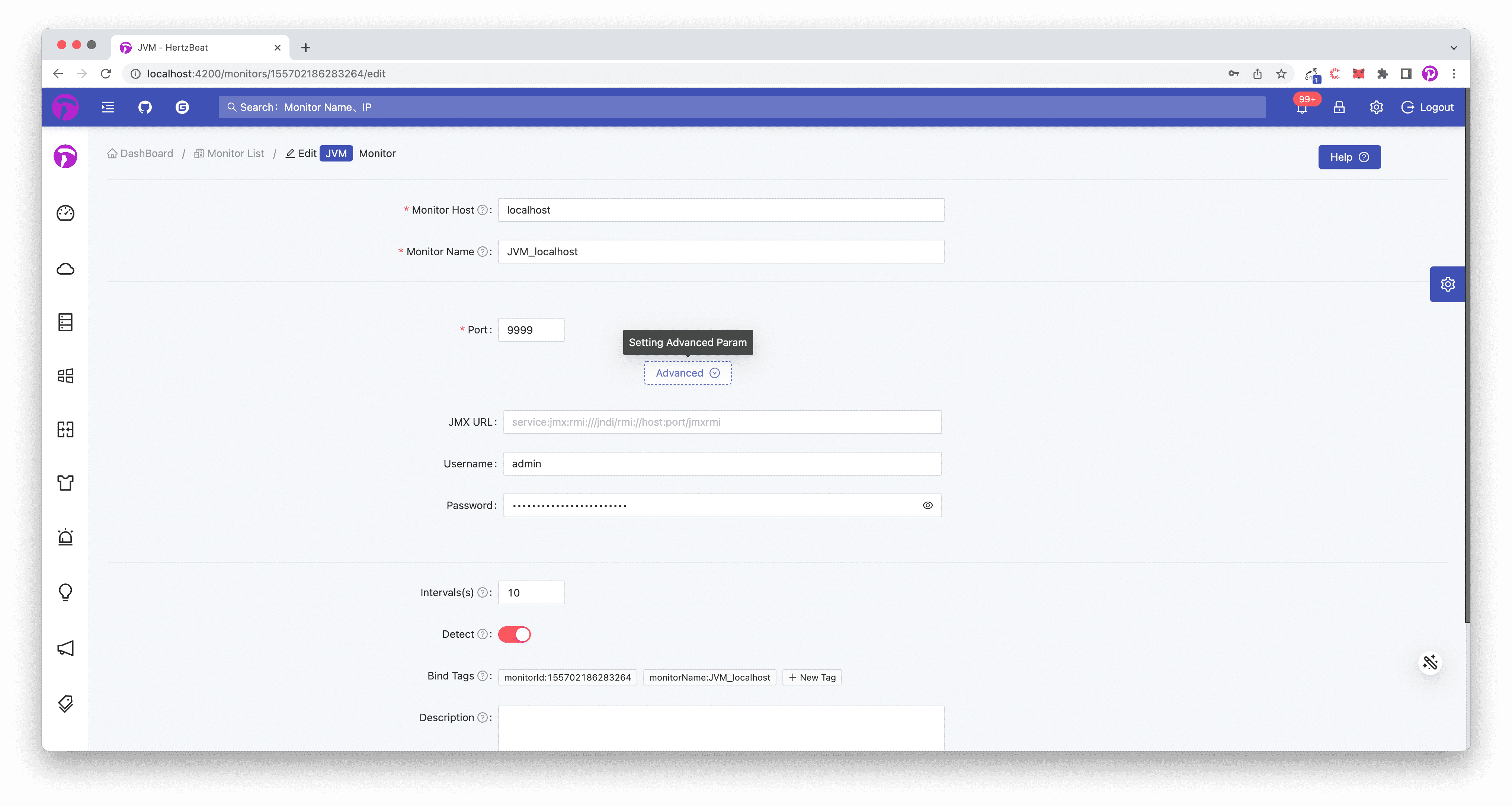Focus the Description text area
1512x806 pixels.
pyautogui.click(x=721, y=729)
